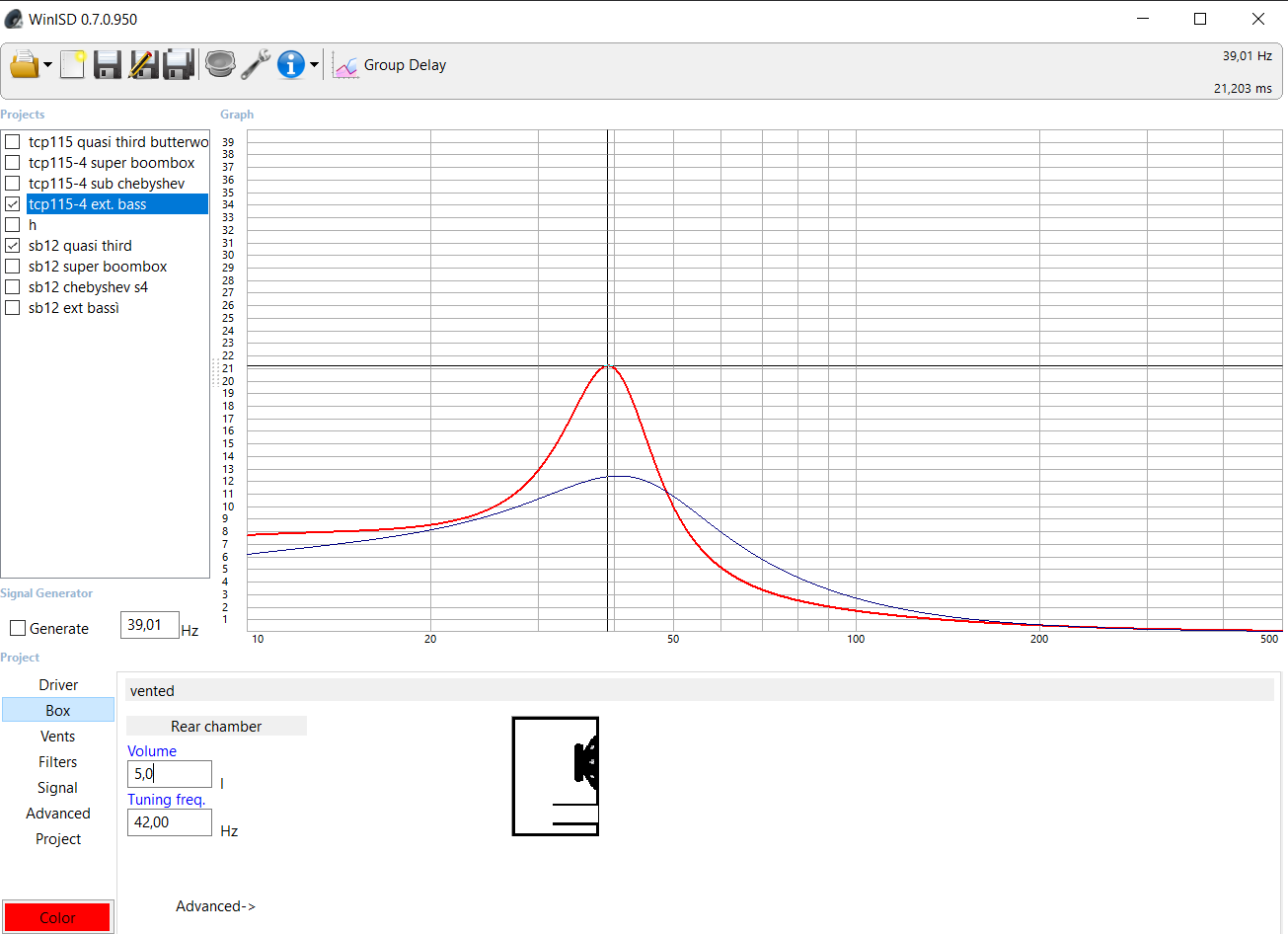Image resolution: width=1288 pixels, height=934 pixels.
Task: Open the vented box type selector
Action: [x=700, y=690]
